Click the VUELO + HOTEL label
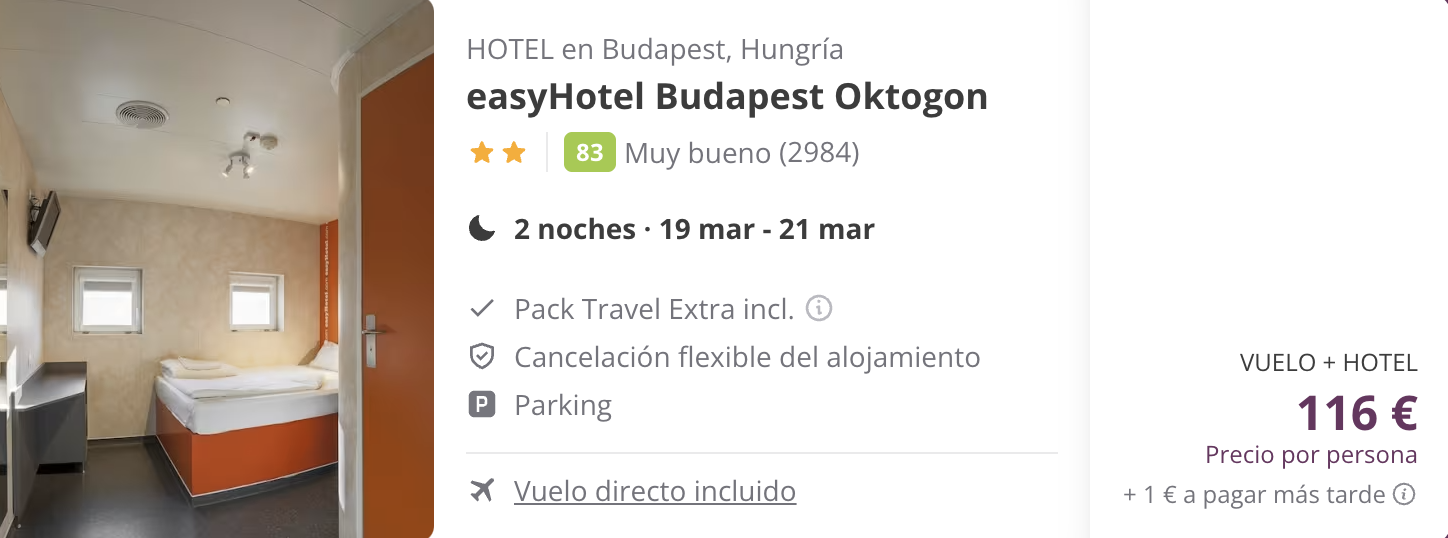Screen dimensions: 1448x538 coord(1329,363)
